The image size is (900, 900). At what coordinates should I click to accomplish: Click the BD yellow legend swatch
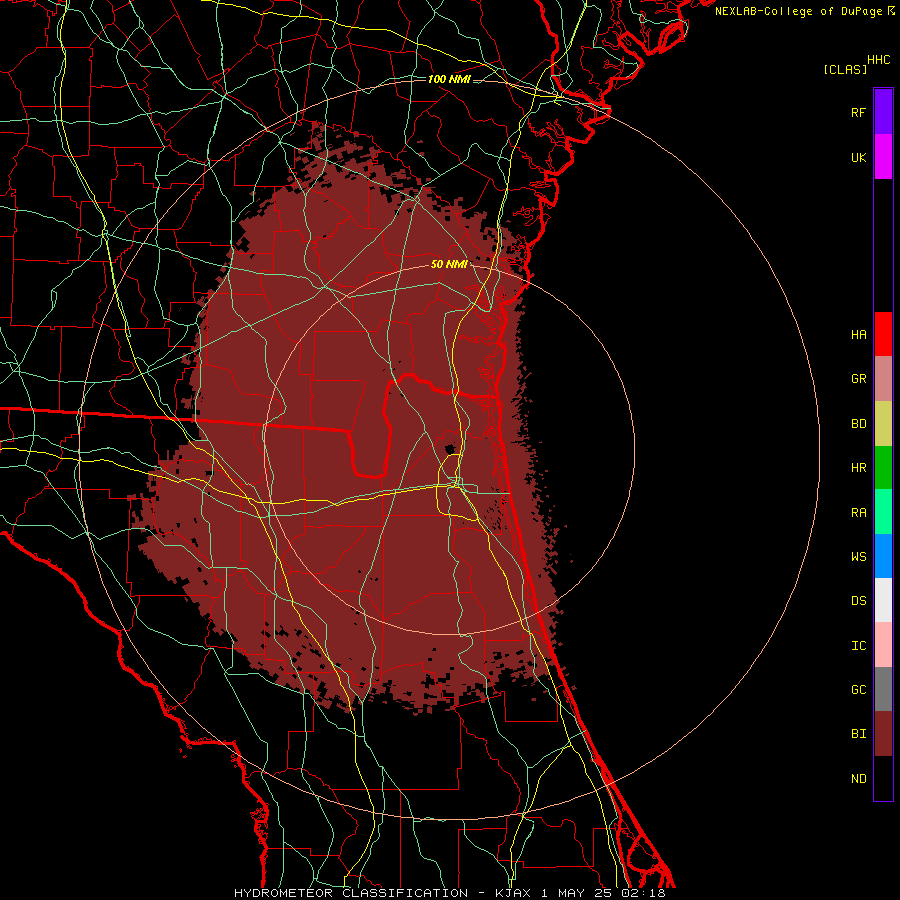(883, 424)
